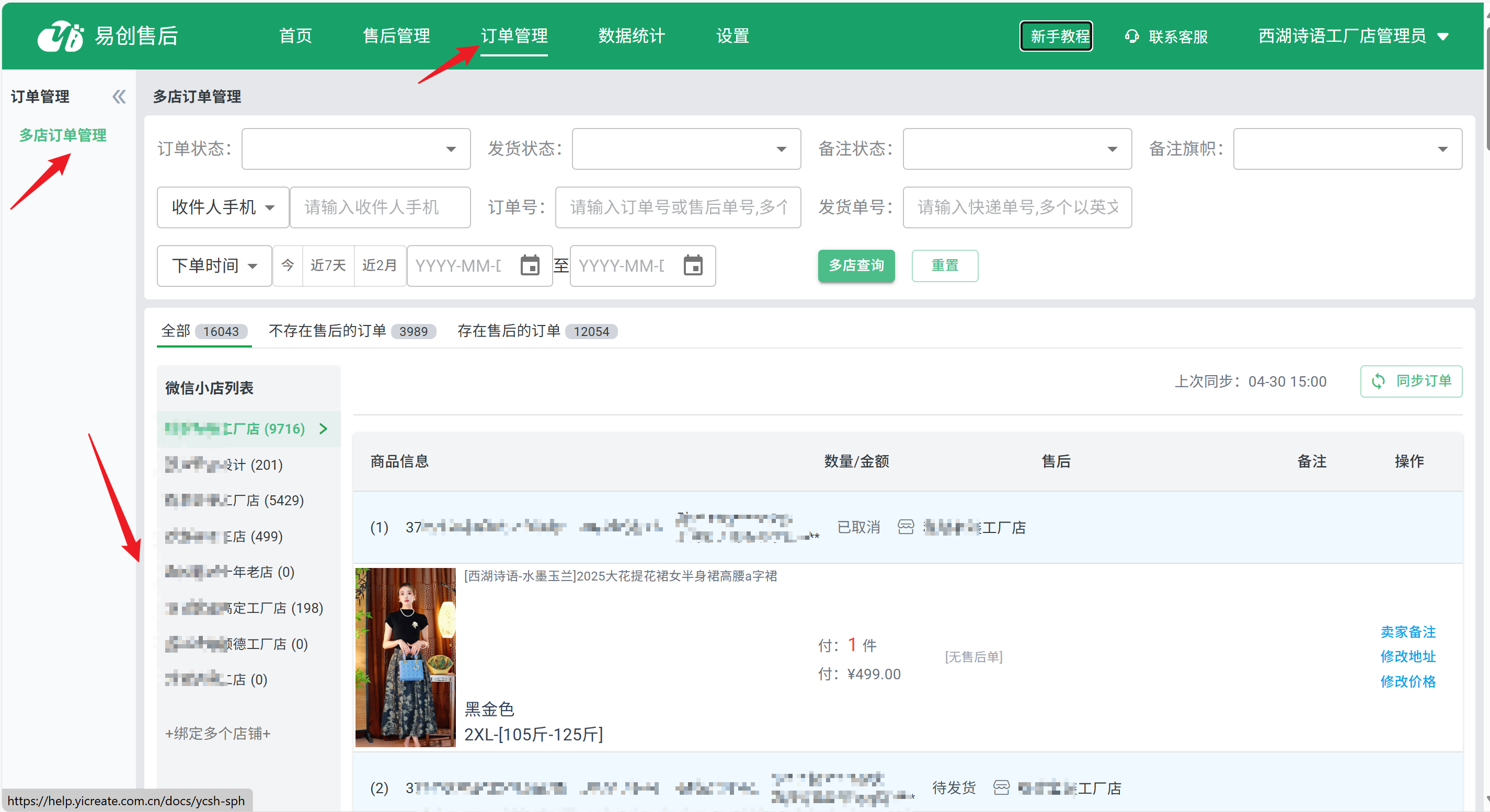
Task: Click the 易创售后 logo icon
Action: (61, 36)
